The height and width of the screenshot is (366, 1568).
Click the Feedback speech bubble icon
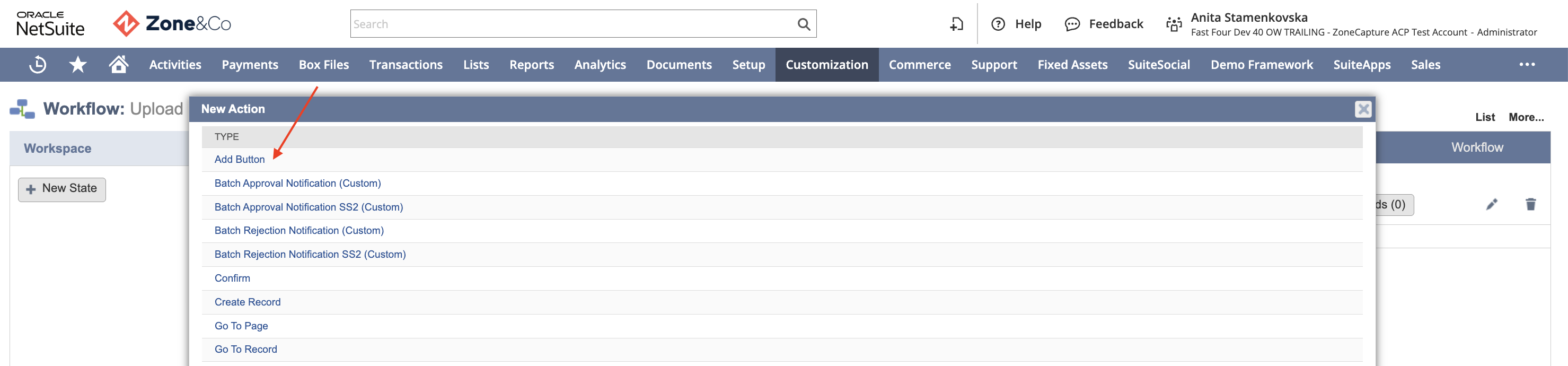click(x=1072, y=24)
